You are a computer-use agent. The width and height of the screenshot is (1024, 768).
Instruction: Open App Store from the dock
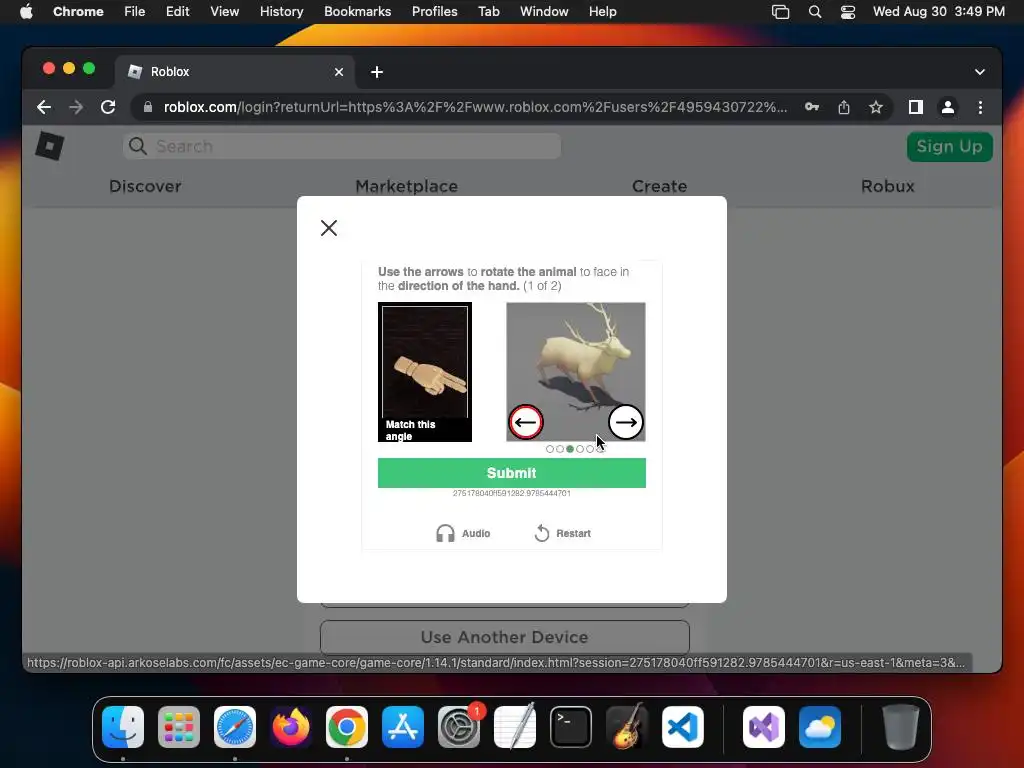(x=403, y=727)
